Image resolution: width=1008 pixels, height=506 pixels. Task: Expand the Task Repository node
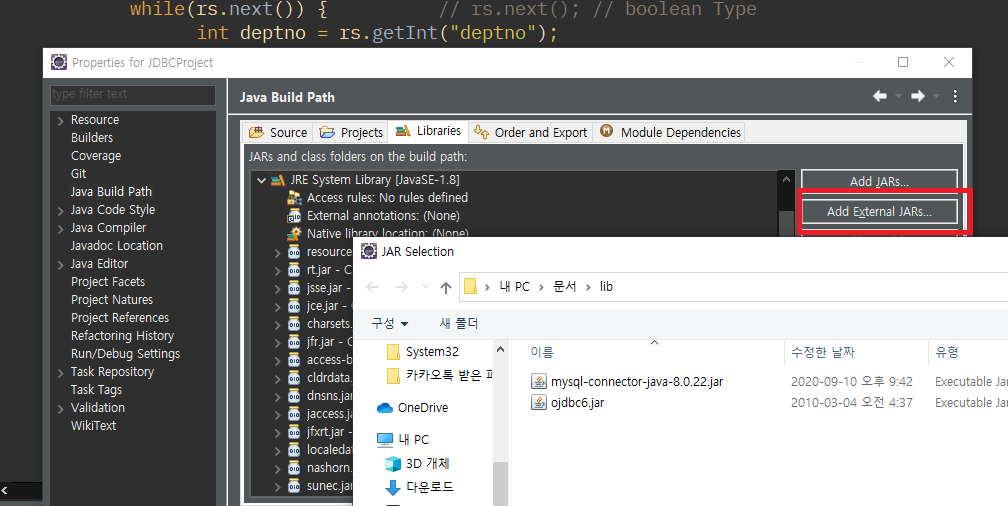pyautogui.click(x=60, y=372)
